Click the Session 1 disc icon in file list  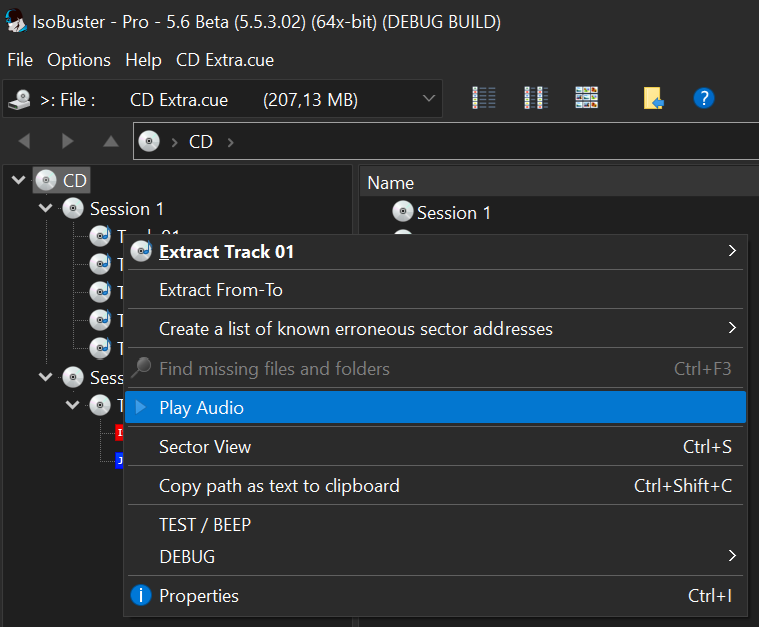point(403,212)
